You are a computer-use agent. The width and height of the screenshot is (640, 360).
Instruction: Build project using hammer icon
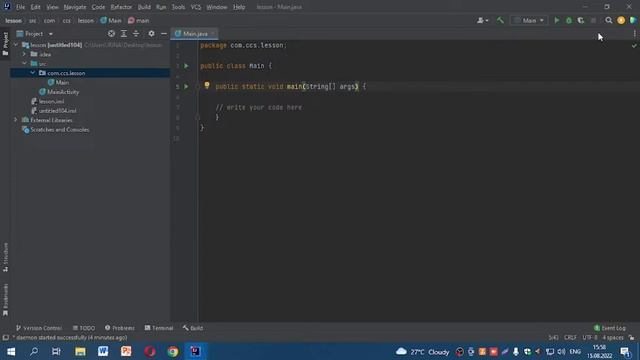(x=500, y=20)
